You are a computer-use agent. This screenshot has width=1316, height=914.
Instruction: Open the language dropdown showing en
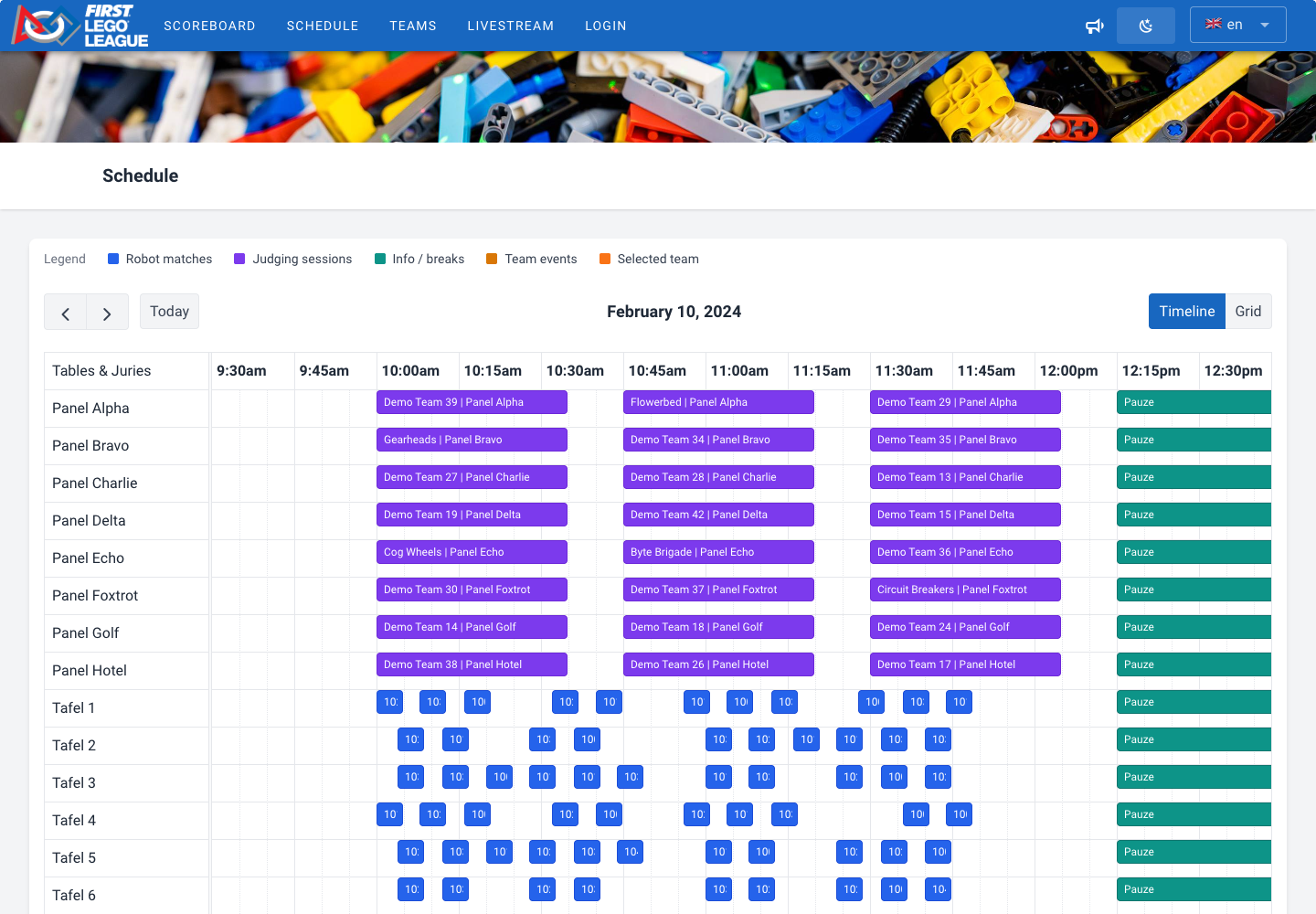(x=1238, y=25)
